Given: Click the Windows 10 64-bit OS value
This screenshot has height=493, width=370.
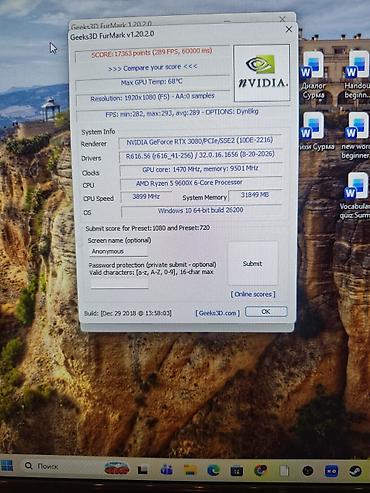Looking at the screenshot, I should click(x=201, y=211).
